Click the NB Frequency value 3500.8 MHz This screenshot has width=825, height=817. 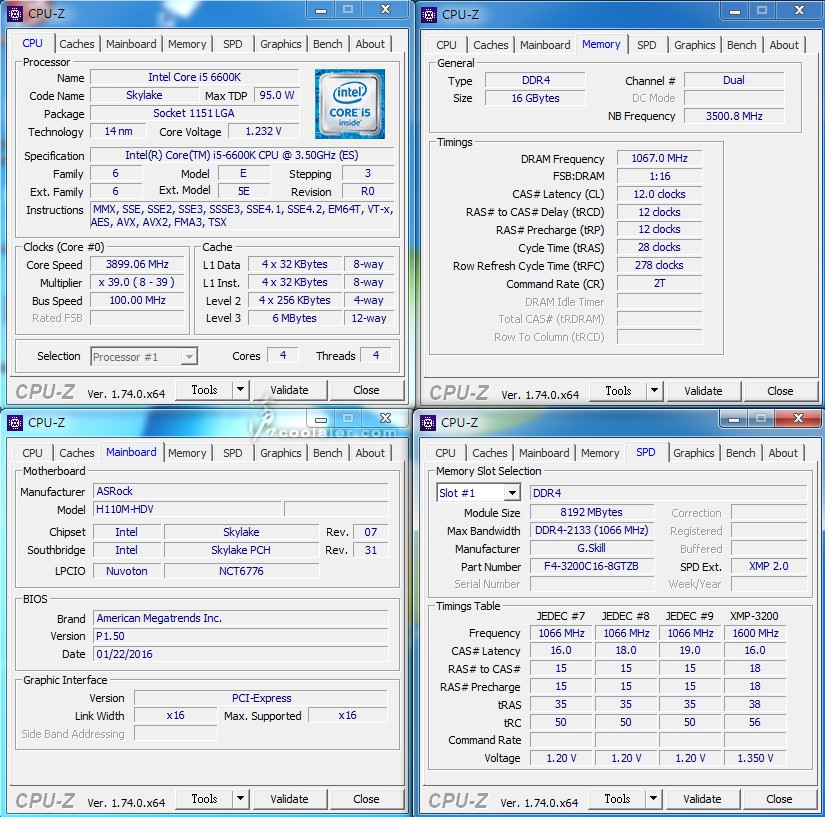(x=734, y=116)
